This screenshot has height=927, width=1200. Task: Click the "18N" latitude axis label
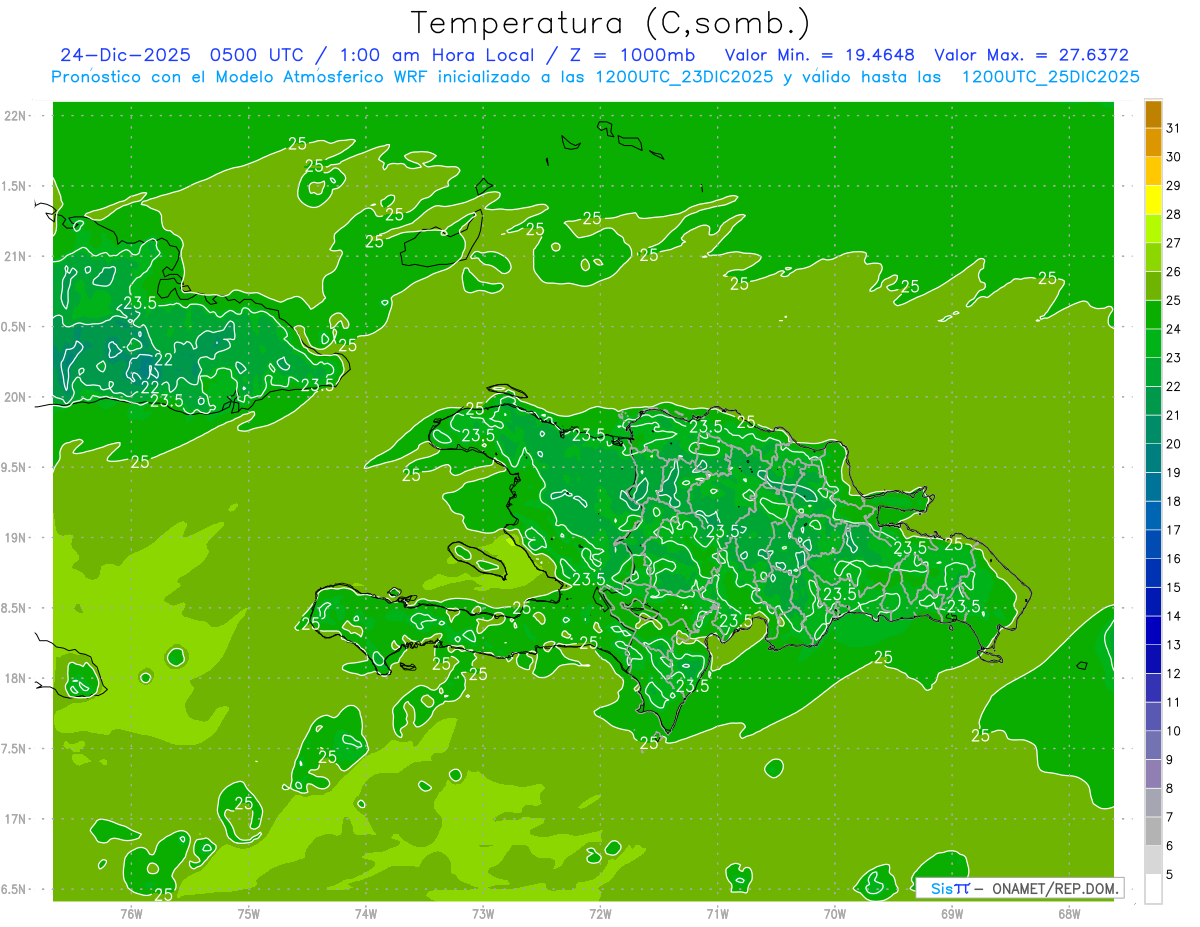14,678
